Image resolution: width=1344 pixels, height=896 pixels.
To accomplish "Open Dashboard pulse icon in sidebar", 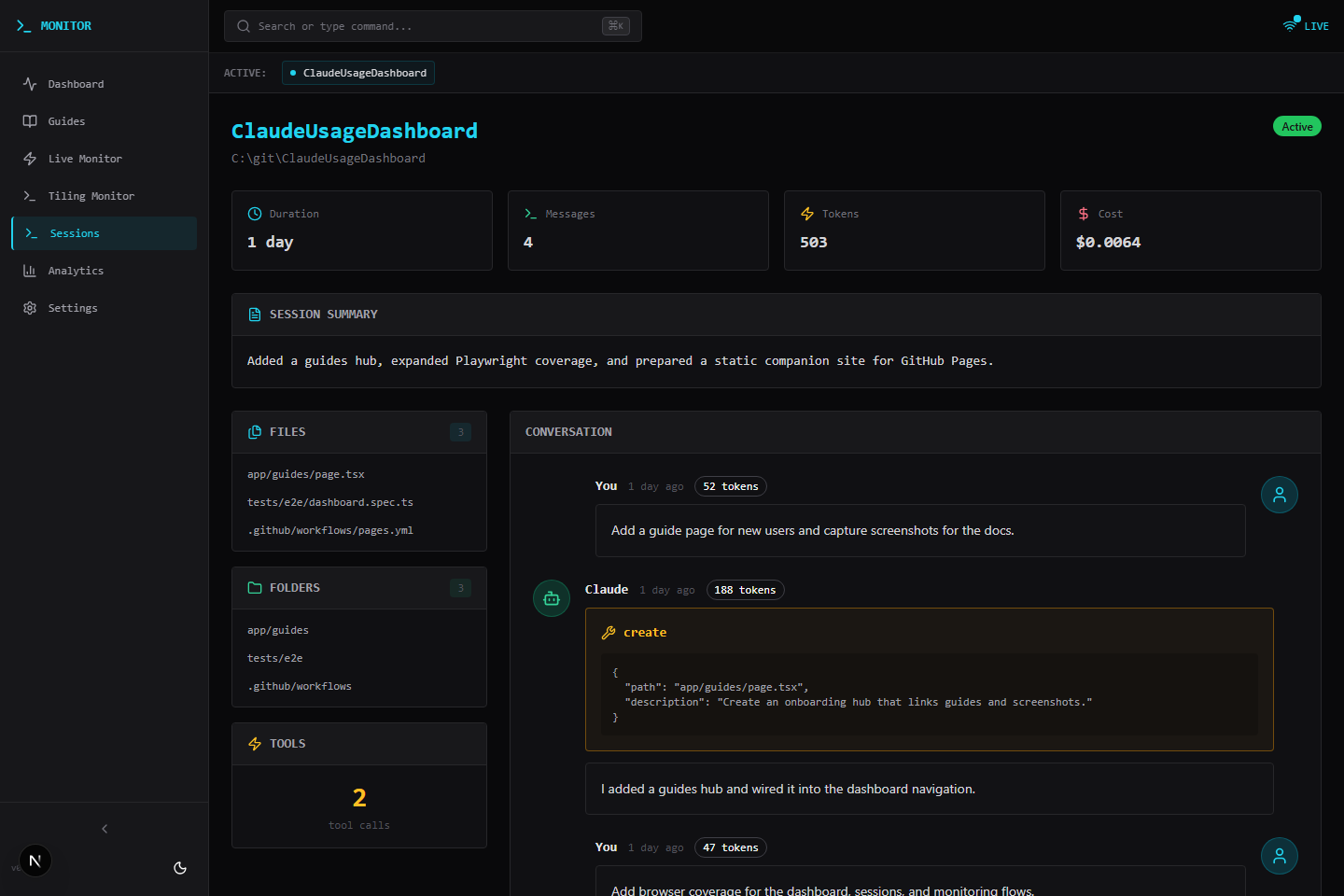I will [30, 84].
